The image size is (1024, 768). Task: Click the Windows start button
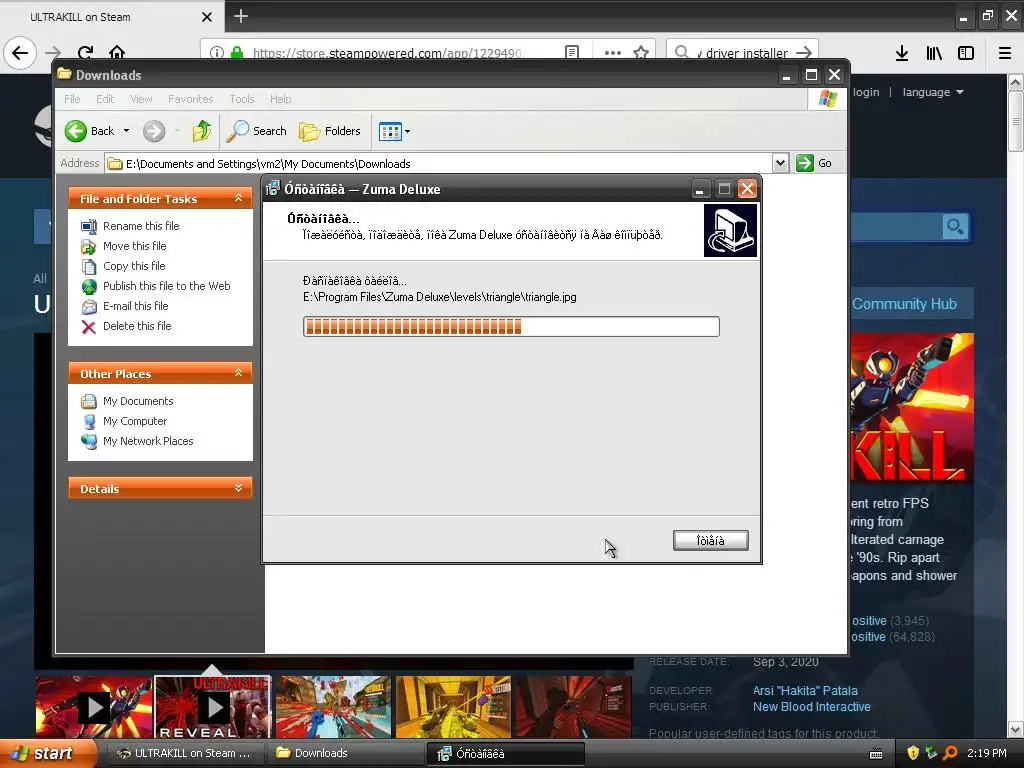click(46, 753)
